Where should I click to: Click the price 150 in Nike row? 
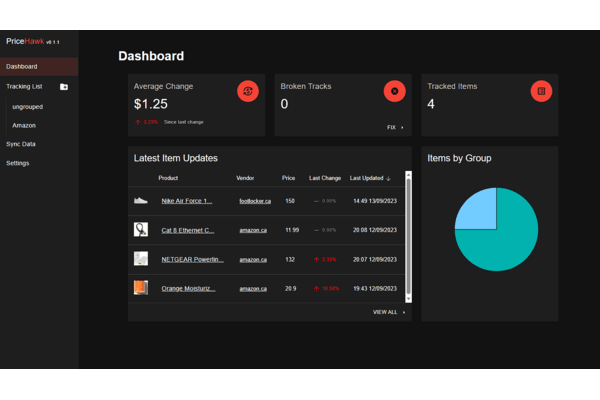290,201
